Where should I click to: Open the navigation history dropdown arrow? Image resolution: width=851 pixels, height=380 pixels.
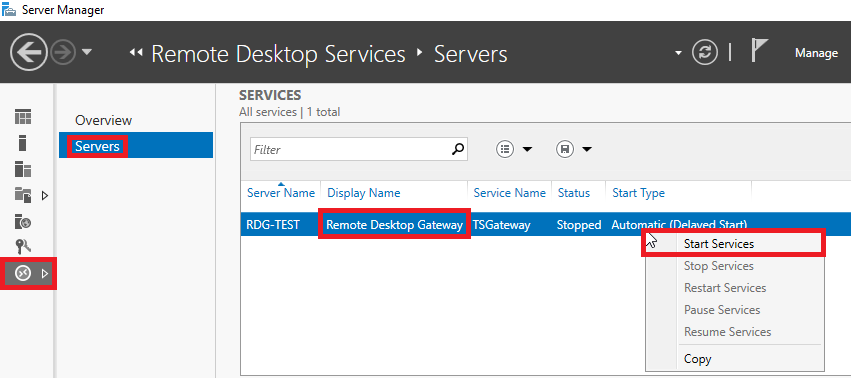[x=87, y=53]
